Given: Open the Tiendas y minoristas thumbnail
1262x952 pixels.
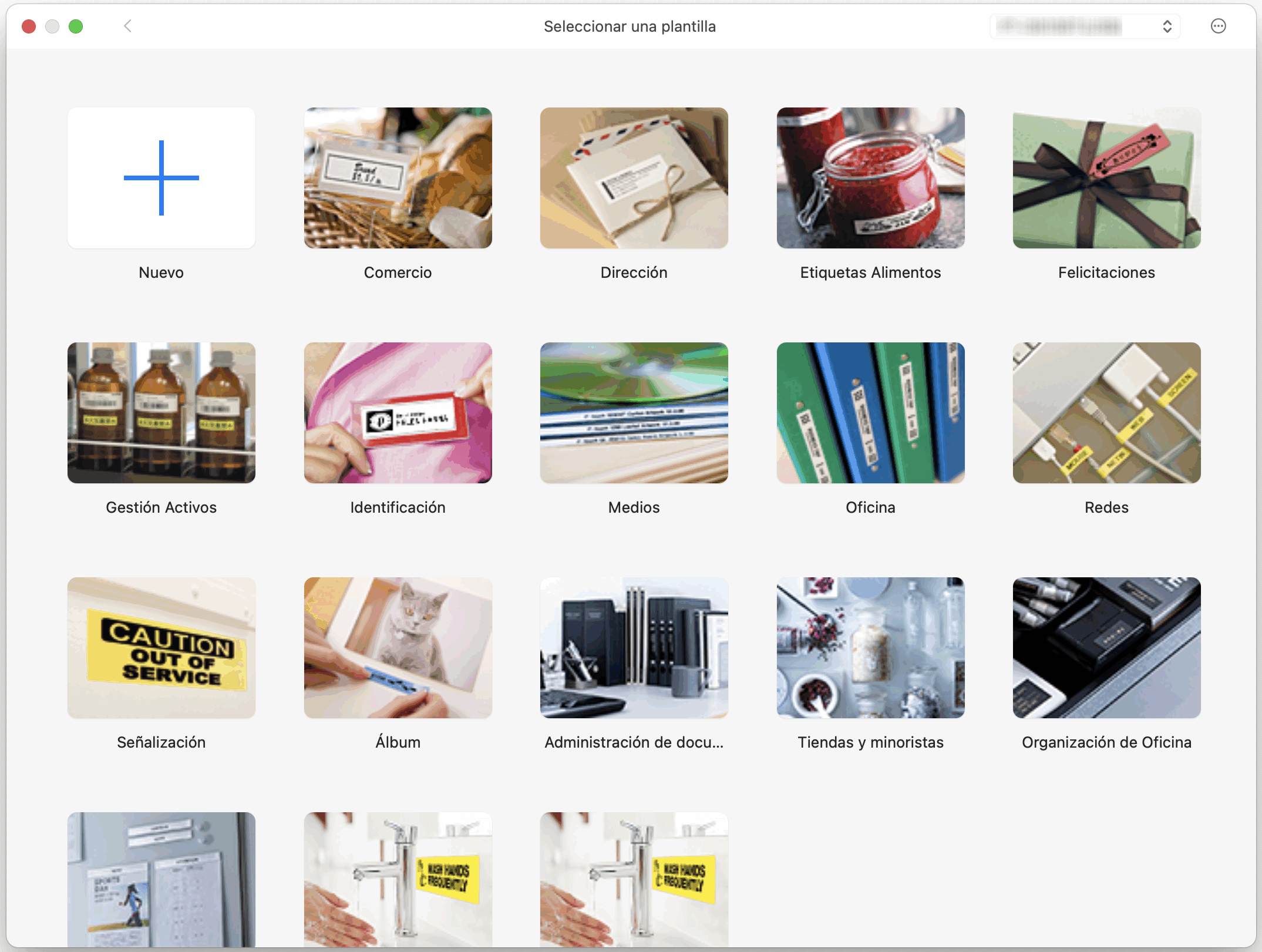Looking at the screenshot, I should pyautogui.click(x=871, y=648).
